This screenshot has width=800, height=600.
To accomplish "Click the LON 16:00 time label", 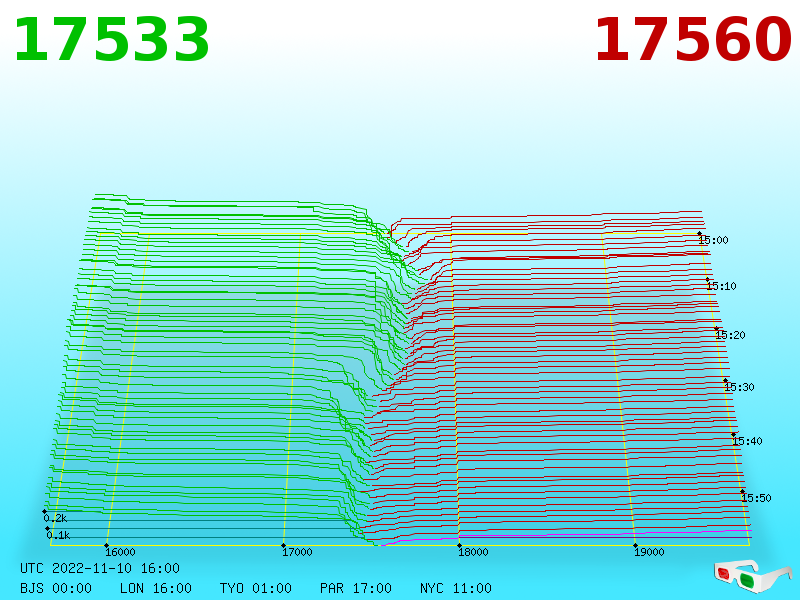I will pyautogui.click(x=156, y=588).
